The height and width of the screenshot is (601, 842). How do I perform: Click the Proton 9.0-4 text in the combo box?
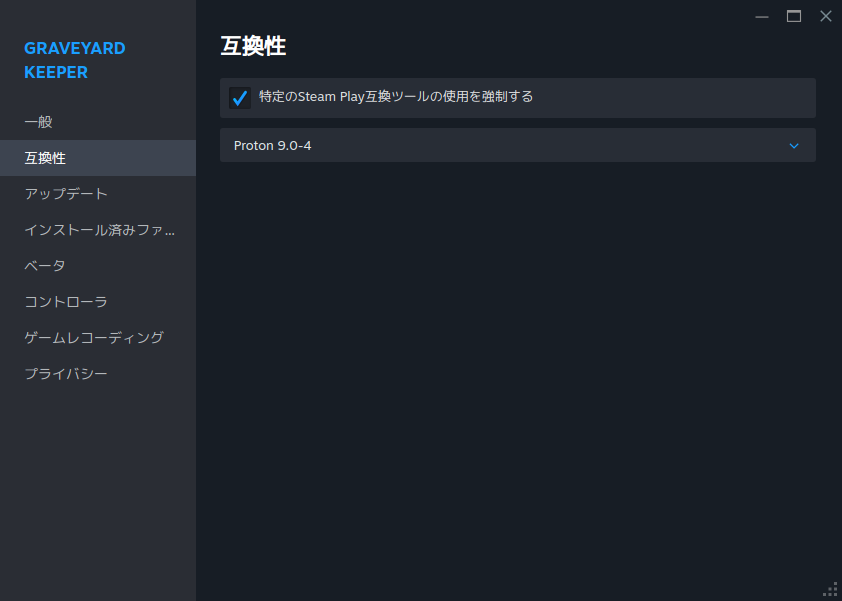[x=273, y=146]
